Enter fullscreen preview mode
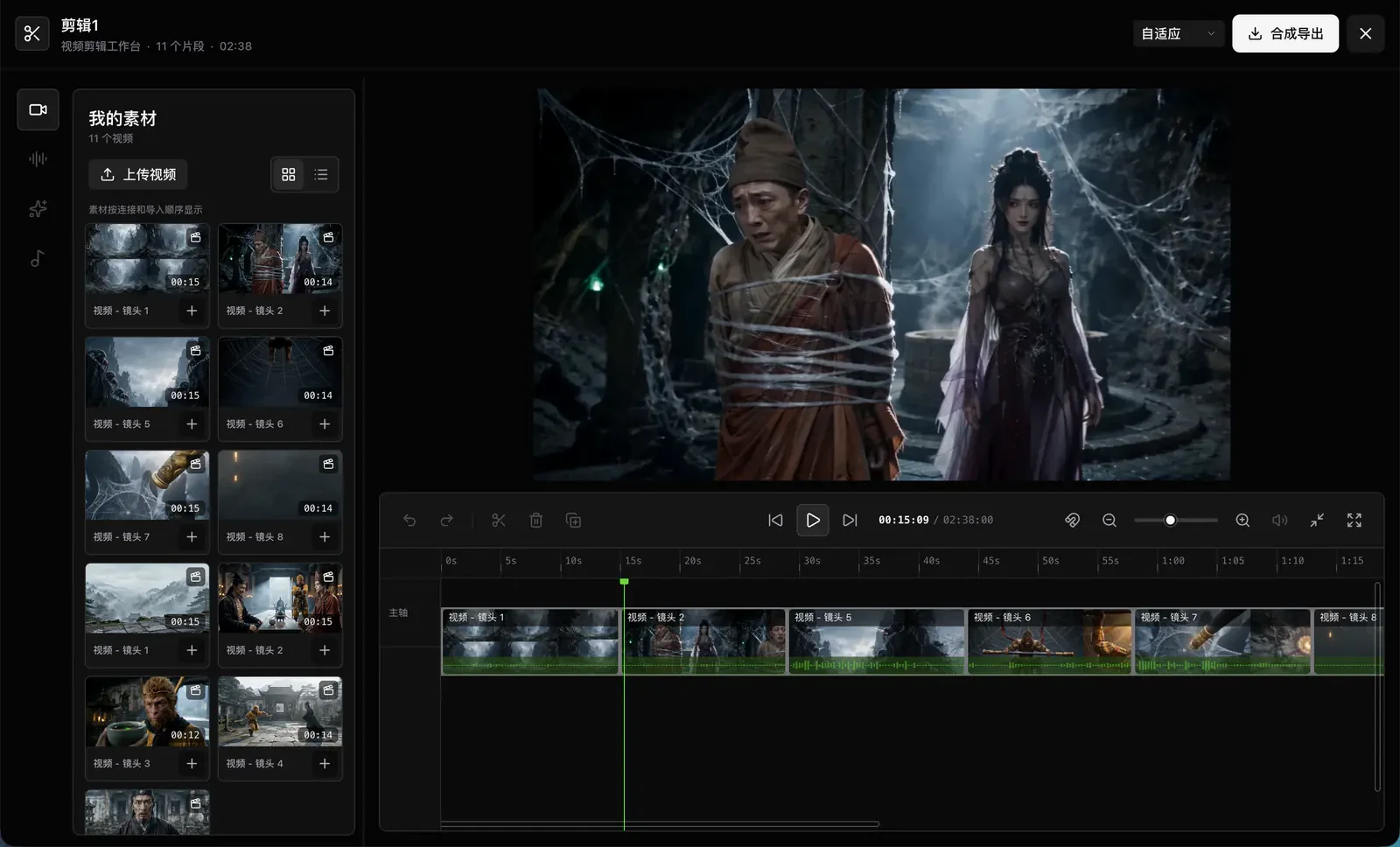This screenshot has height=847, width=1400. tap(1354, 520)
